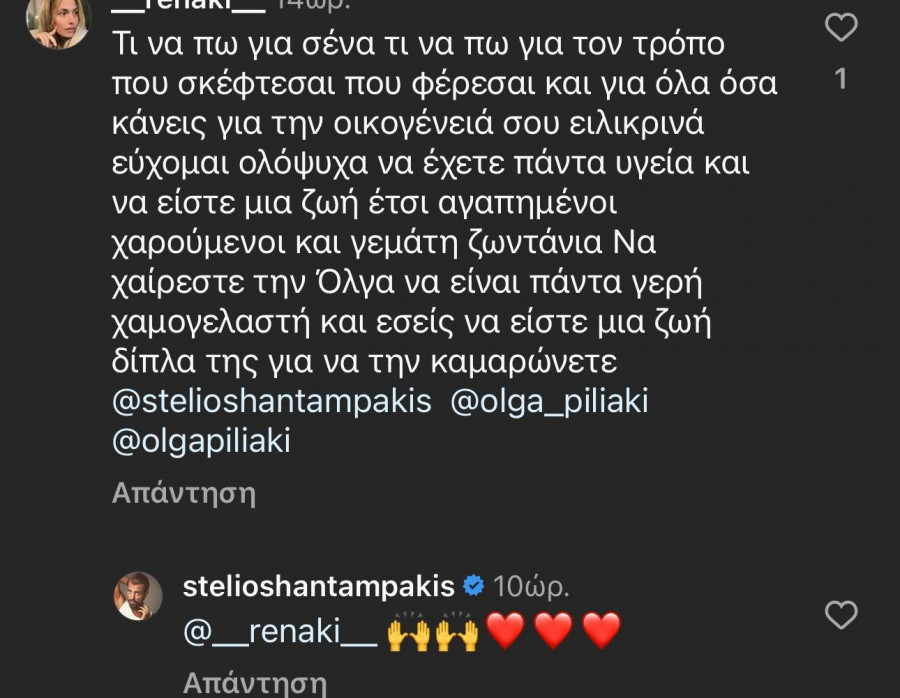Image resolution: width=900 pixels, height=698 pixels.
Task: Open the stelioshantampakis username in the reply
Action: click(319, 586)
